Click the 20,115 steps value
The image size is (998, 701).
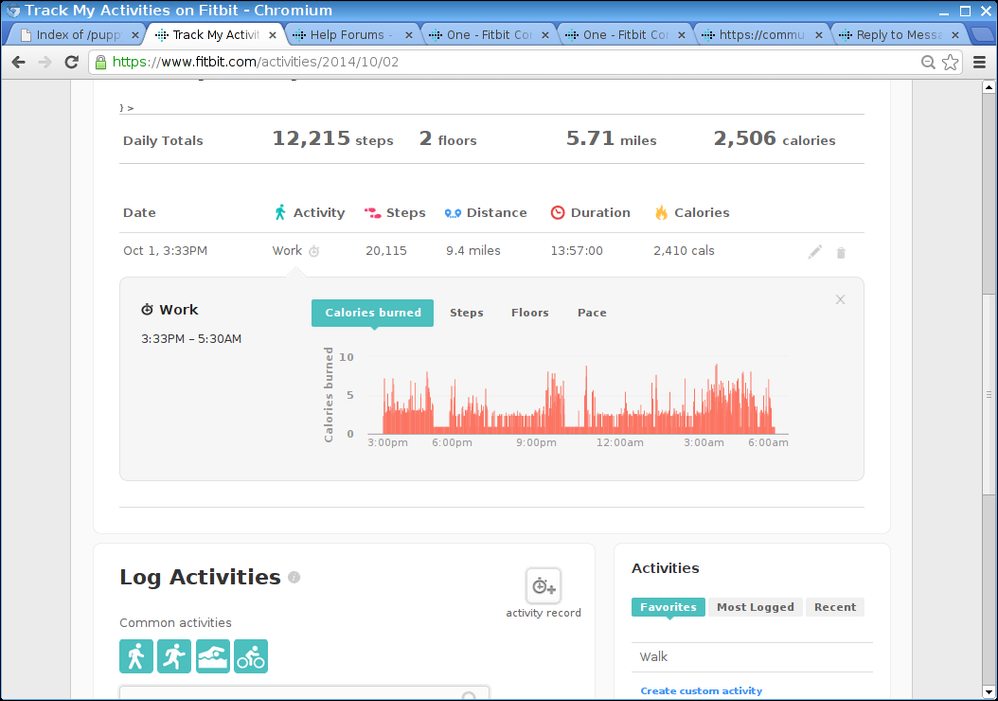point(386,251)
